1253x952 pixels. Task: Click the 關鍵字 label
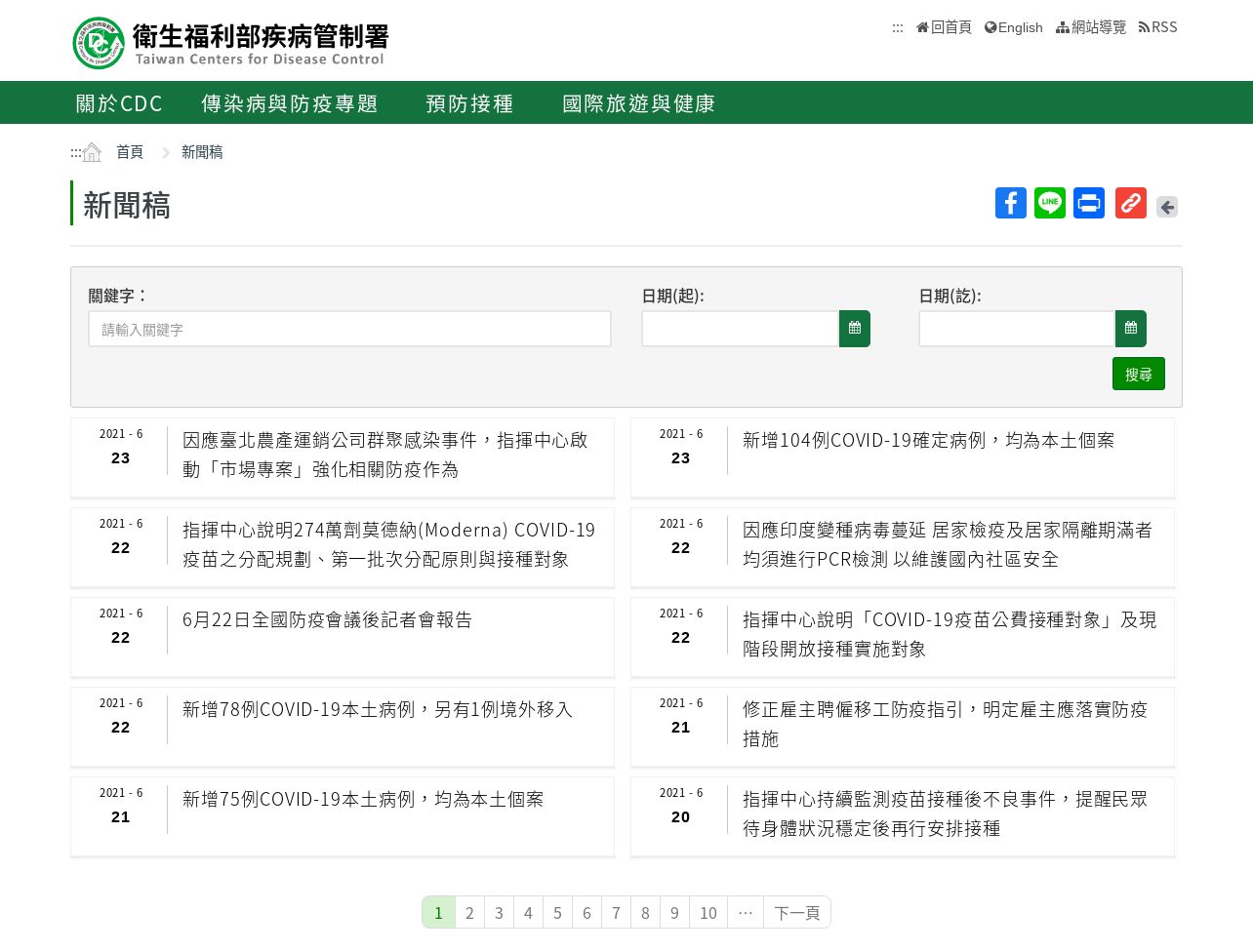coord(117,296)
